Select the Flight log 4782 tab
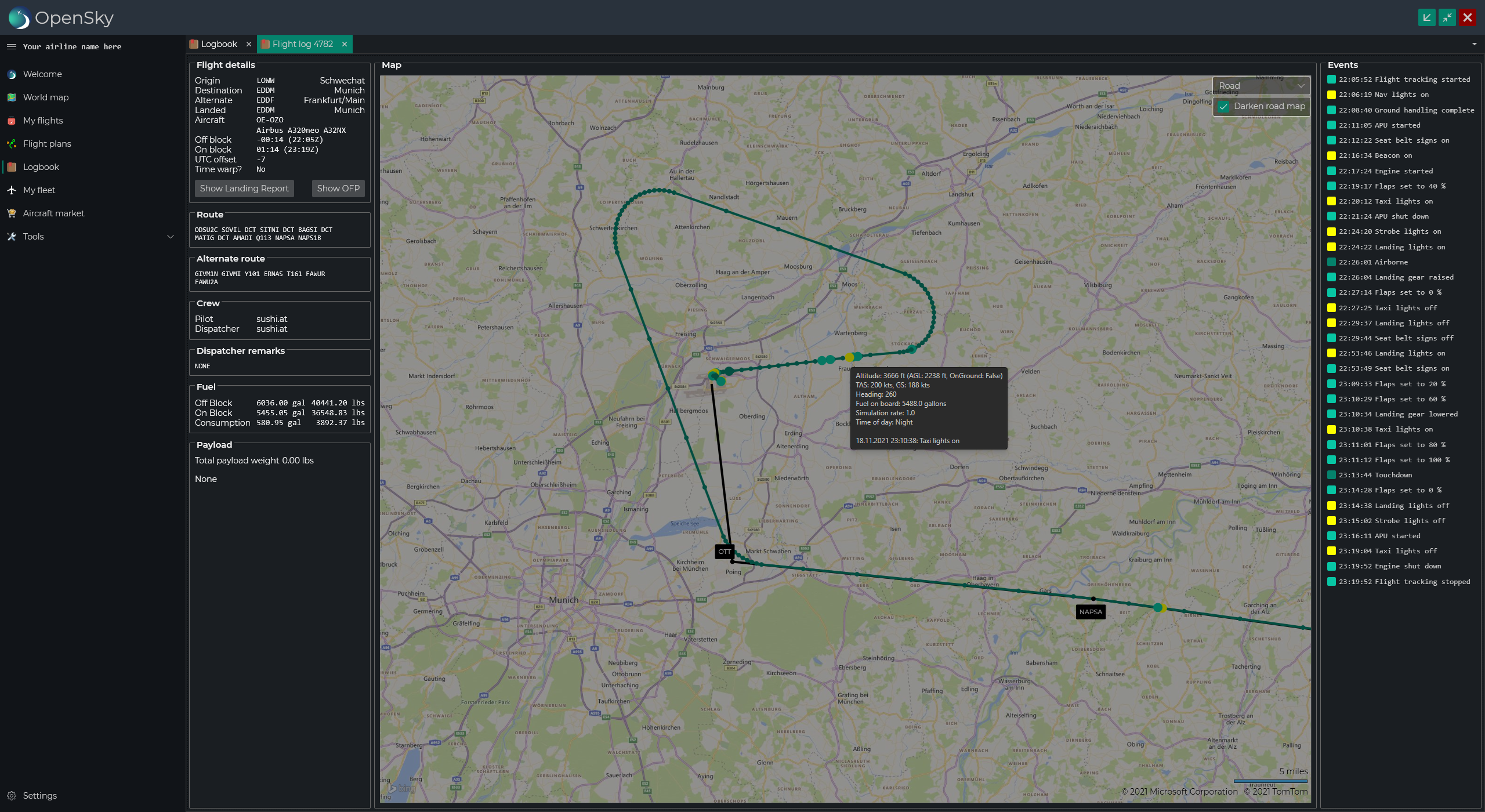Screen dimensions: 1485x812 (x=302, y=44)
